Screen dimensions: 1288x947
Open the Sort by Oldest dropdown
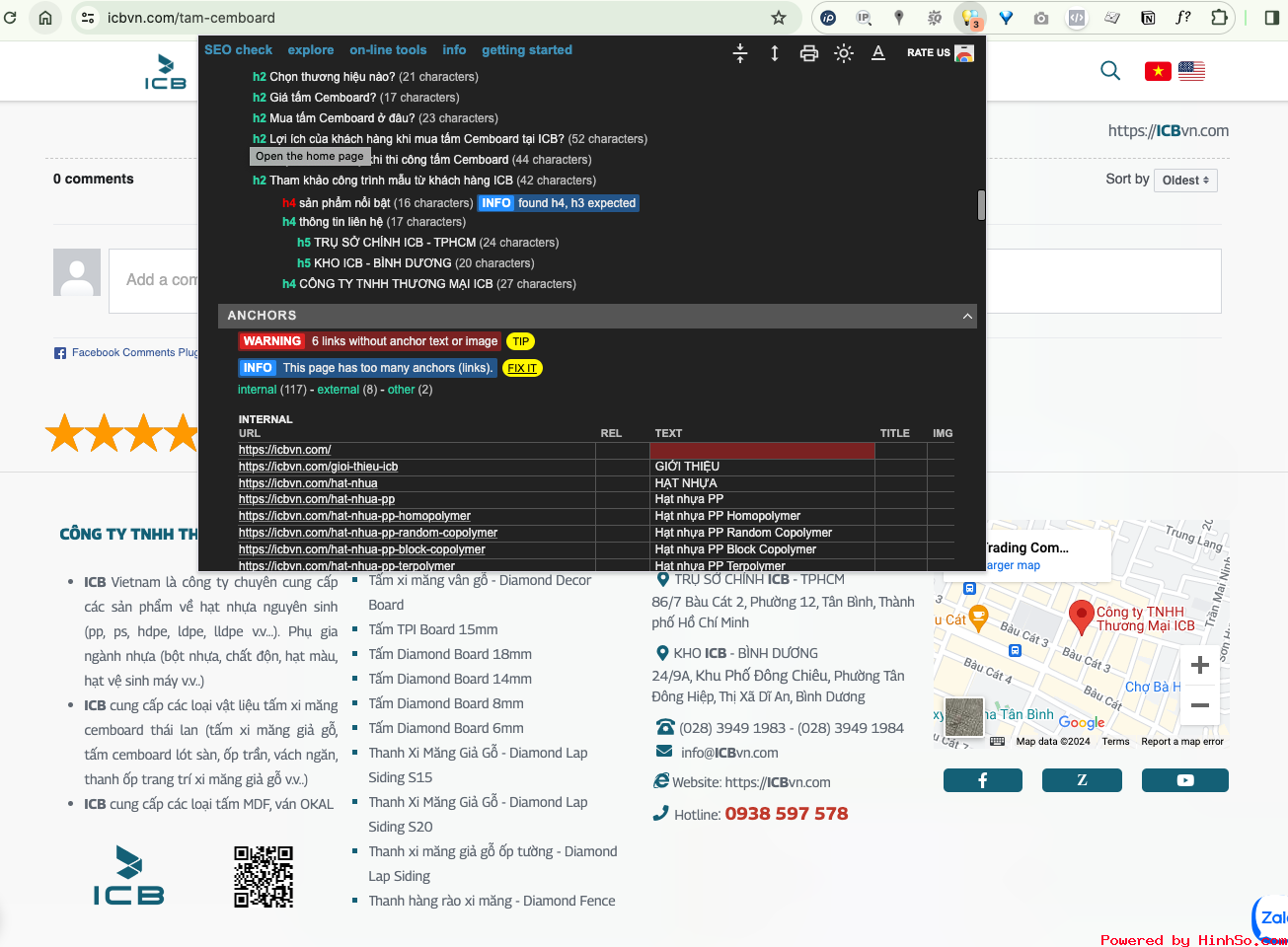tap(1186, 181)
